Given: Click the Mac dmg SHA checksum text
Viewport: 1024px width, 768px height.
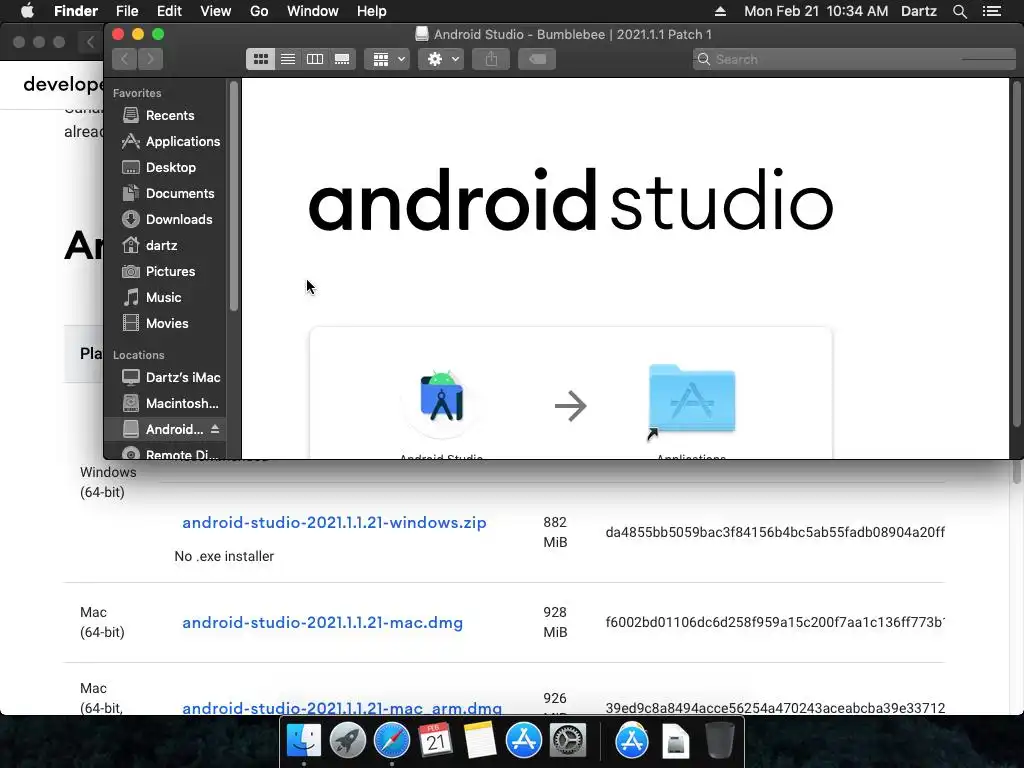Looking at the screenshot, I should [x=775, y=622].
